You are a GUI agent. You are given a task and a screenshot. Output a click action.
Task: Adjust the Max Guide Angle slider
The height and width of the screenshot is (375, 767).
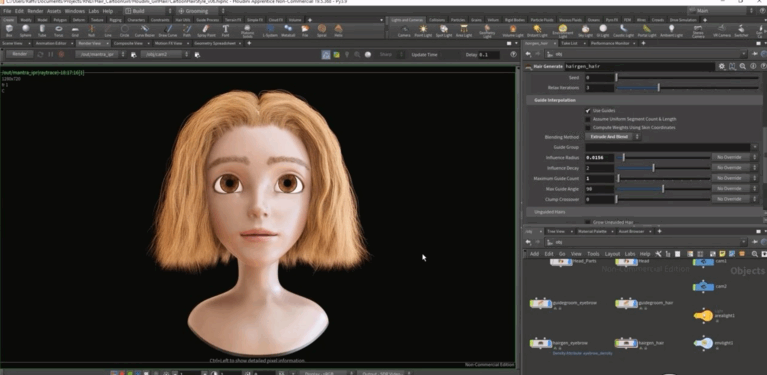coord(663,189)
